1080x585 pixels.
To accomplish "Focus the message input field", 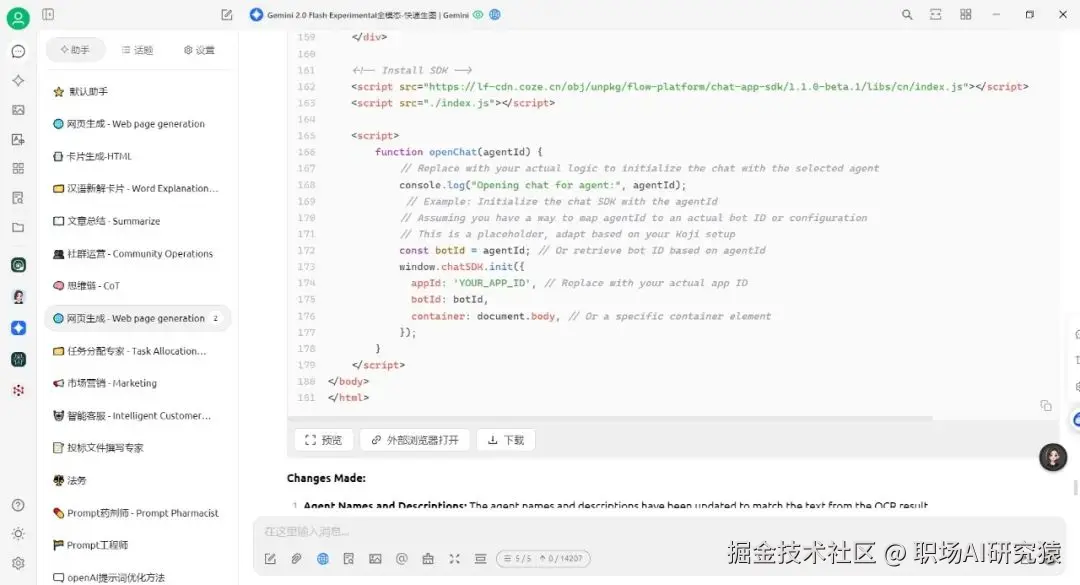I will tap(658, 531).
